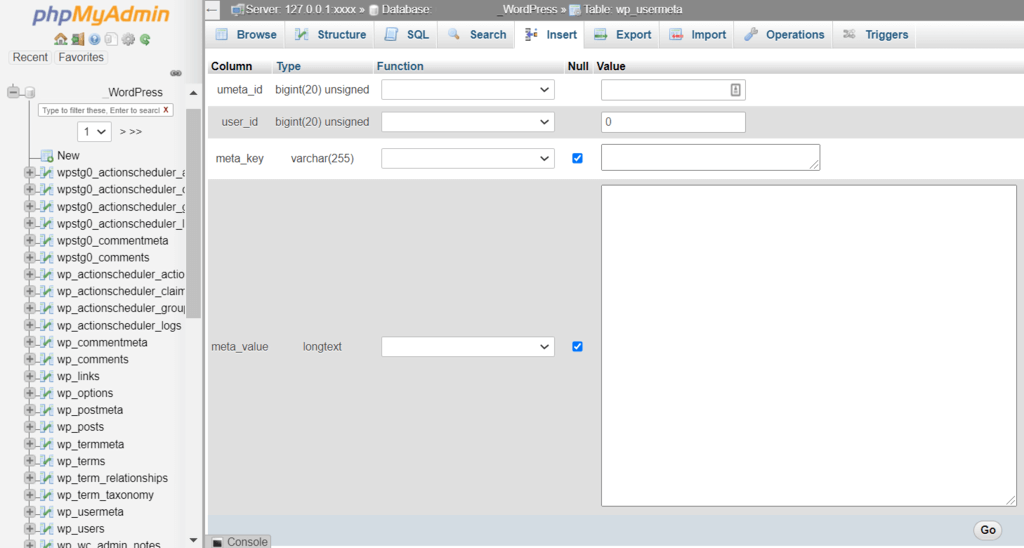Open the wp_users table link
1024x548 pixels.
[x=80, y=528]
